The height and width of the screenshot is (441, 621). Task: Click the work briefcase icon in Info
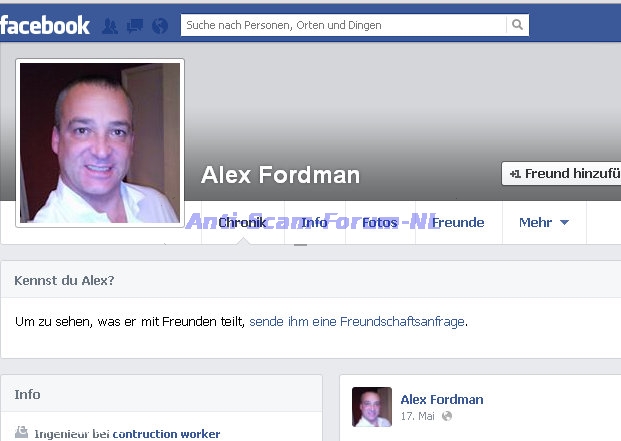point(21,432)
